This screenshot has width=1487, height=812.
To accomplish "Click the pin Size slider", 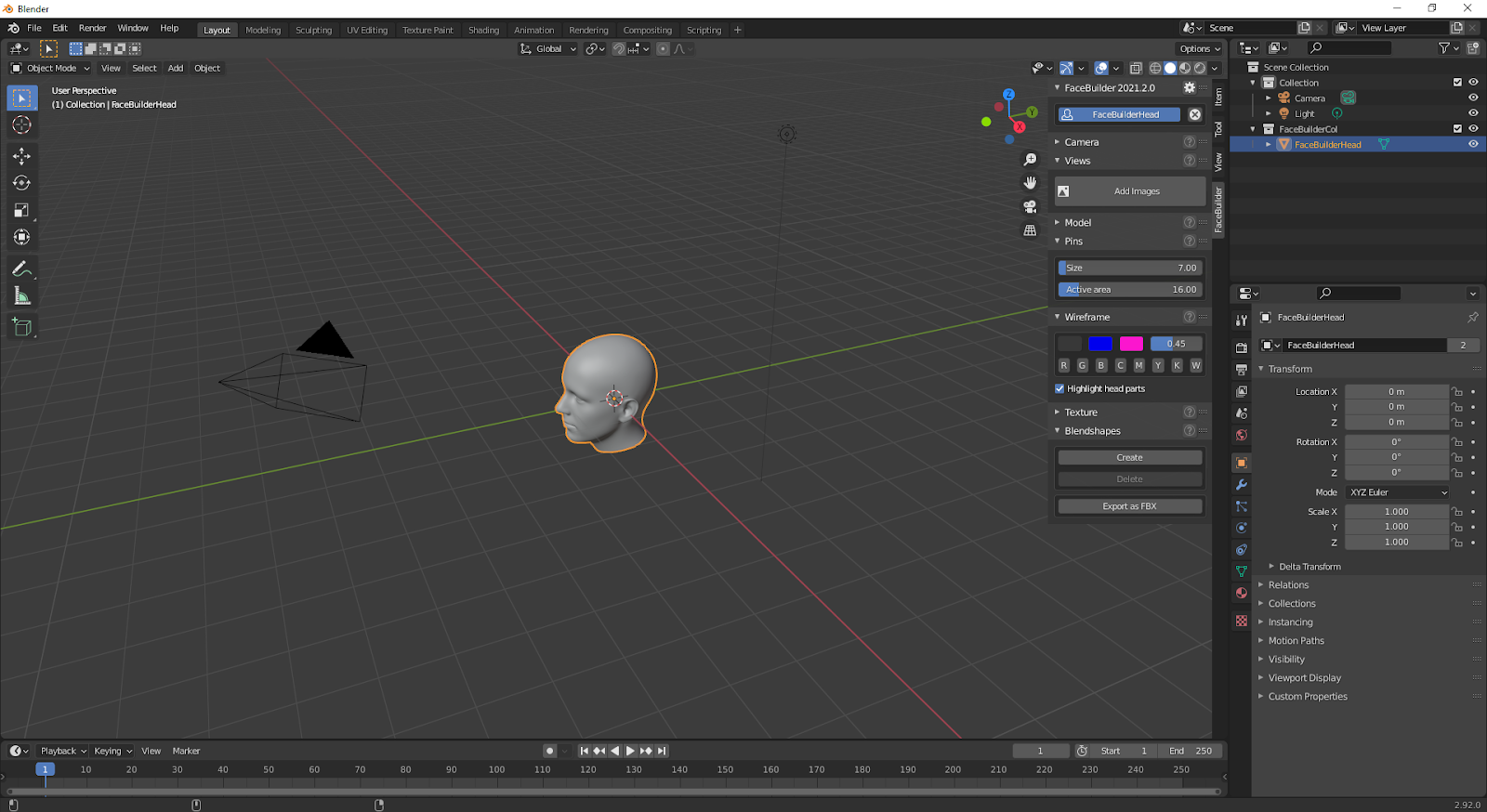I will tap(1130, 268).
